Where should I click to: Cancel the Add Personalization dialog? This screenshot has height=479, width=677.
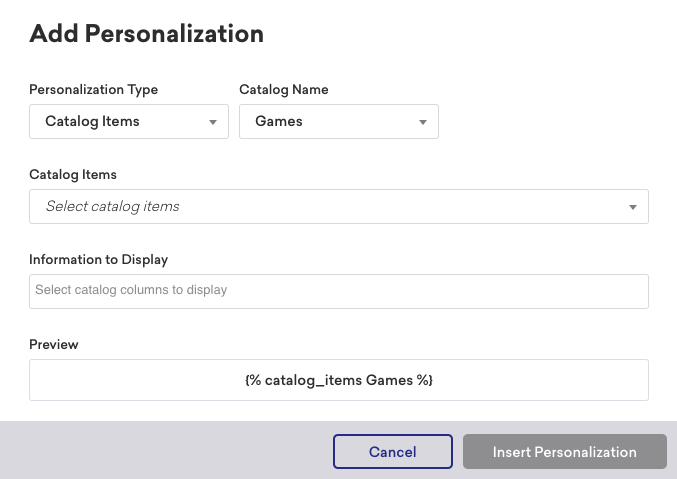[392, 451]
